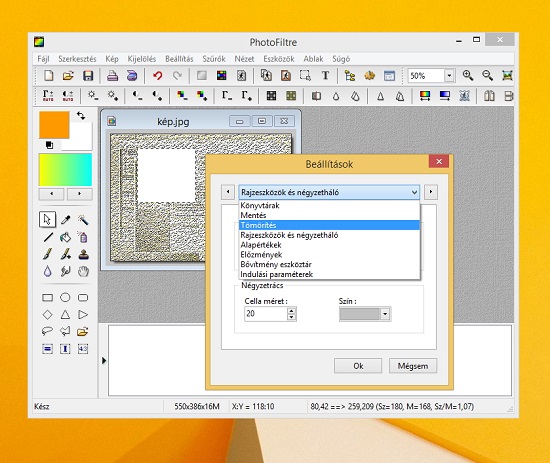Select the Pointer selection tool
This screenshot has height=463, width=550.
[47, 220]
